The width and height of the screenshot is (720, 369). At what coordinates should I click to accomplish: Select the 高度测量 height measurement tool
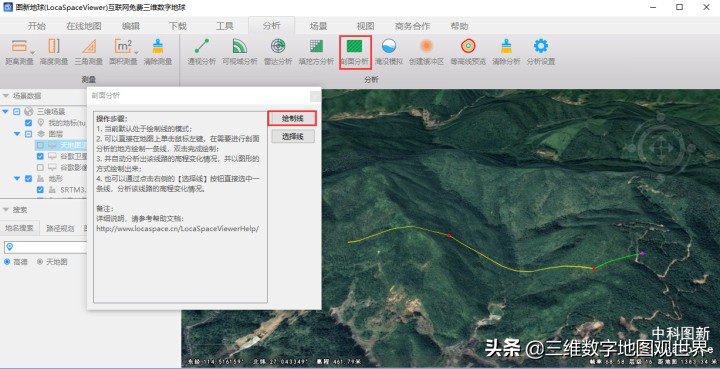point(54,51)
